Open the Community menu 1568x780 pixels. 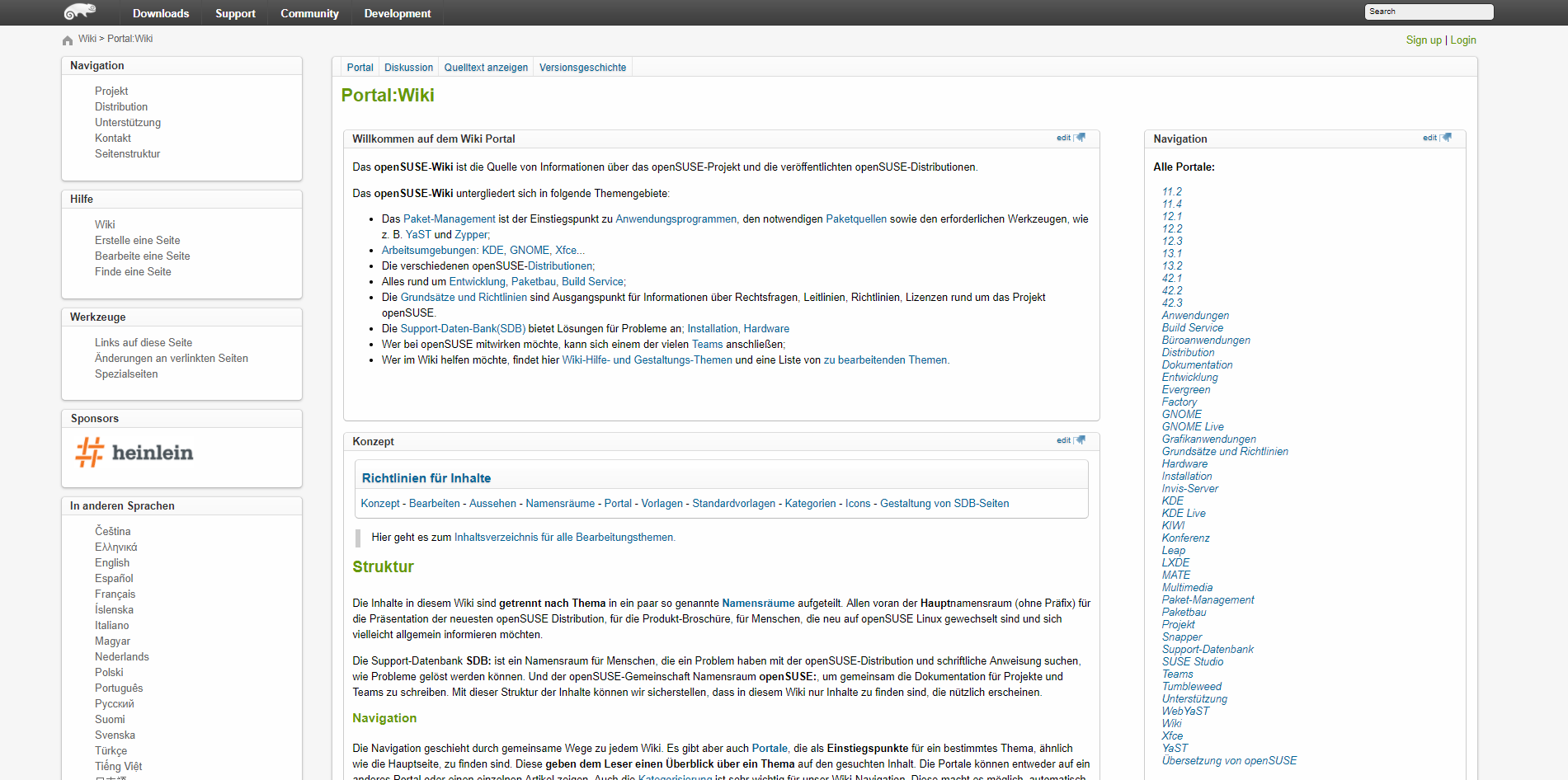click(309, 13)
